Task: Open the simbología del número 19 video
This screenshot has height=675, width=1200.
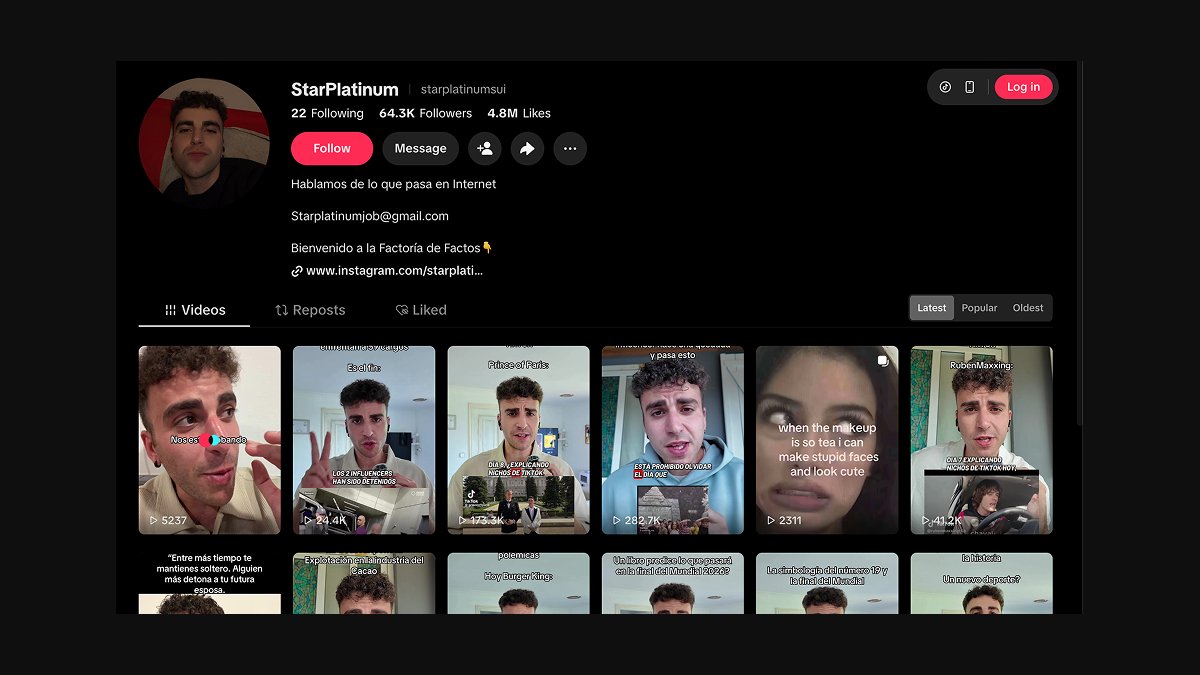Action: coord(827,583)
